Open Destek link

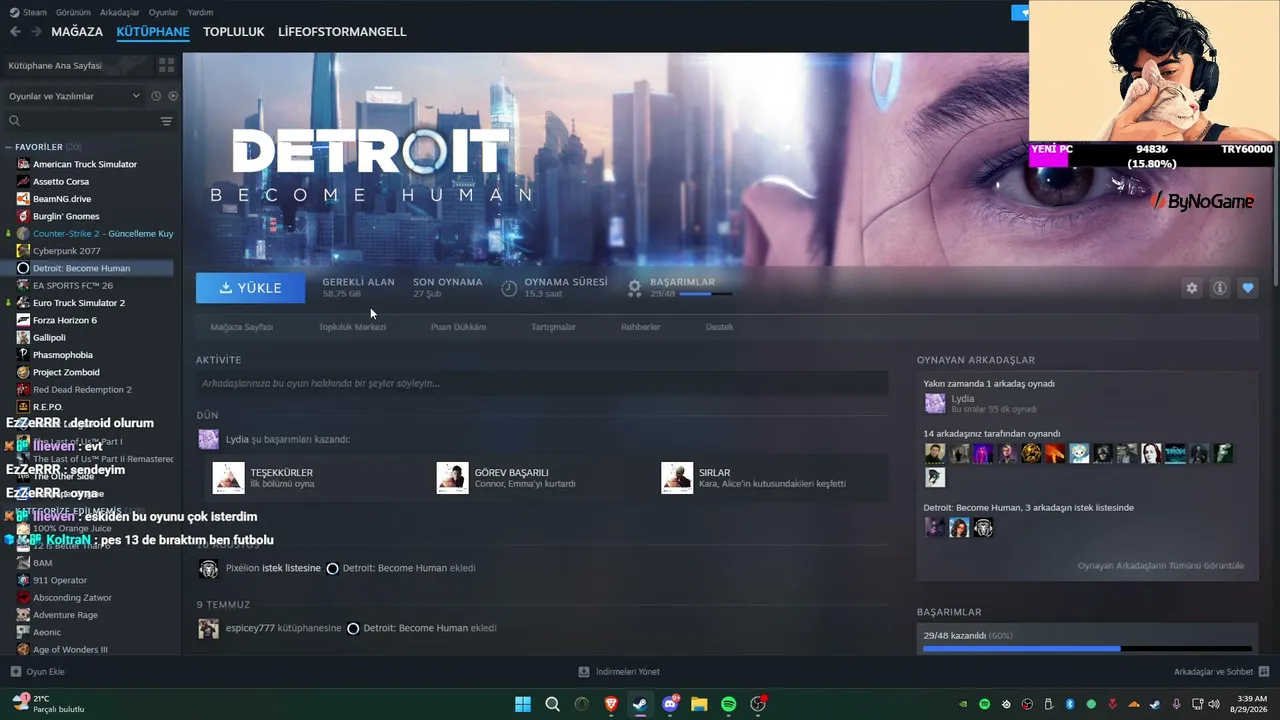click(x=719, y=327)
